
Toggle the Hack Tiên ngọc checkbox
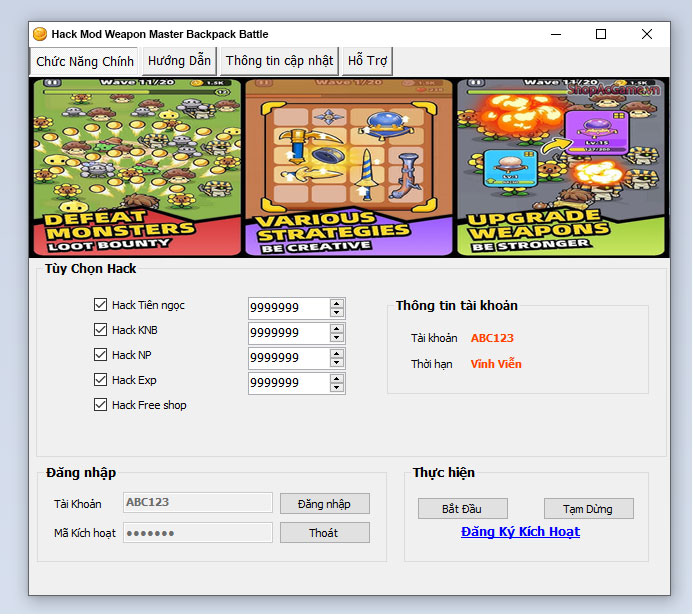pyautogui.click(x=100, y=304)
